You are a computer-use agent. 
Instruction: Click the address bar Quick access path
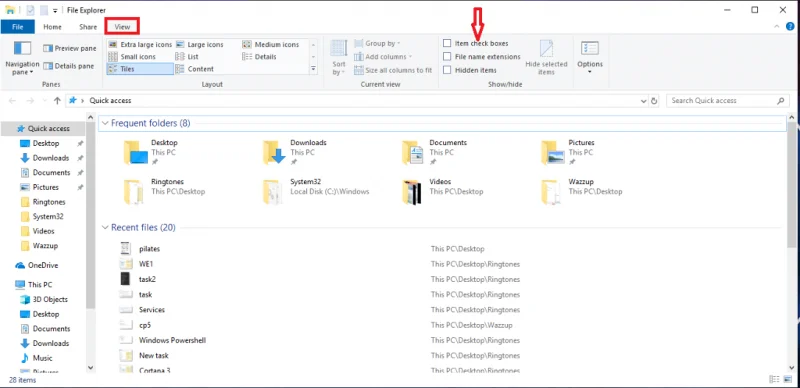[x=110, y=101]
